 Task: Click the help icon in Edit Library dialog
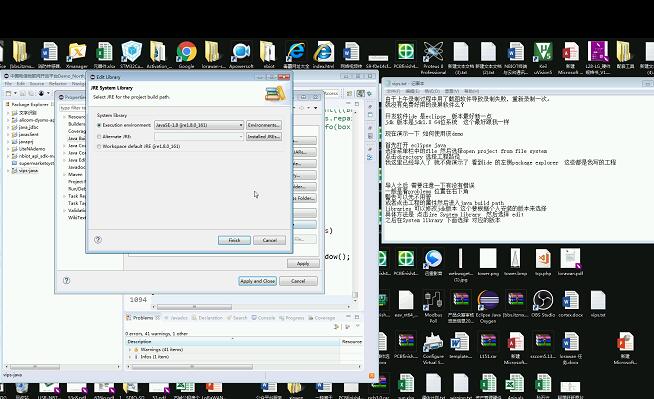click(x=98, y=240)
